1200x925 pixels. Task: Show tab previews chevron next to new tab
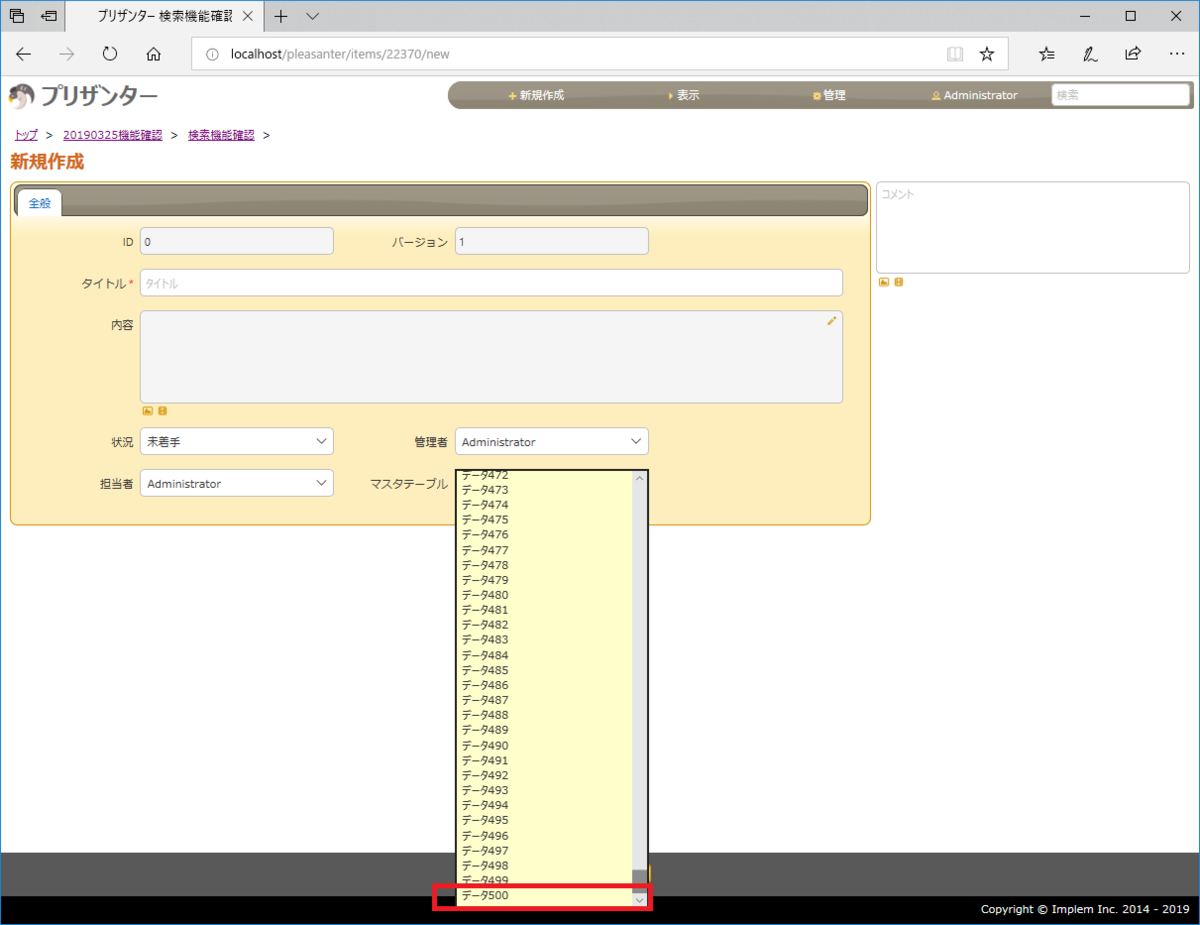[x=312, y=16]
